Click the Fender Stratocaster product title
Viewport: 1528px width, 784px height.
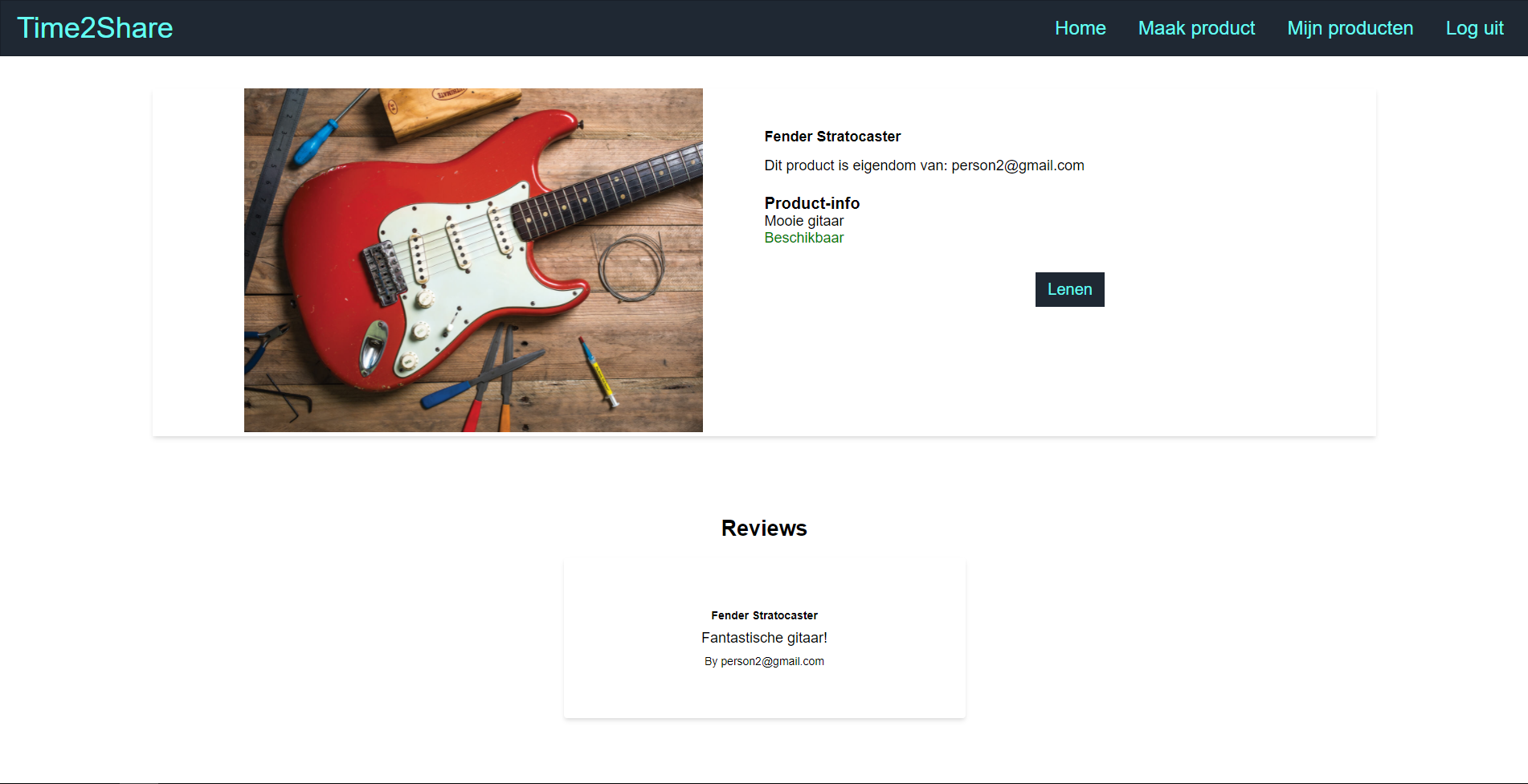(x=832, y=137)
